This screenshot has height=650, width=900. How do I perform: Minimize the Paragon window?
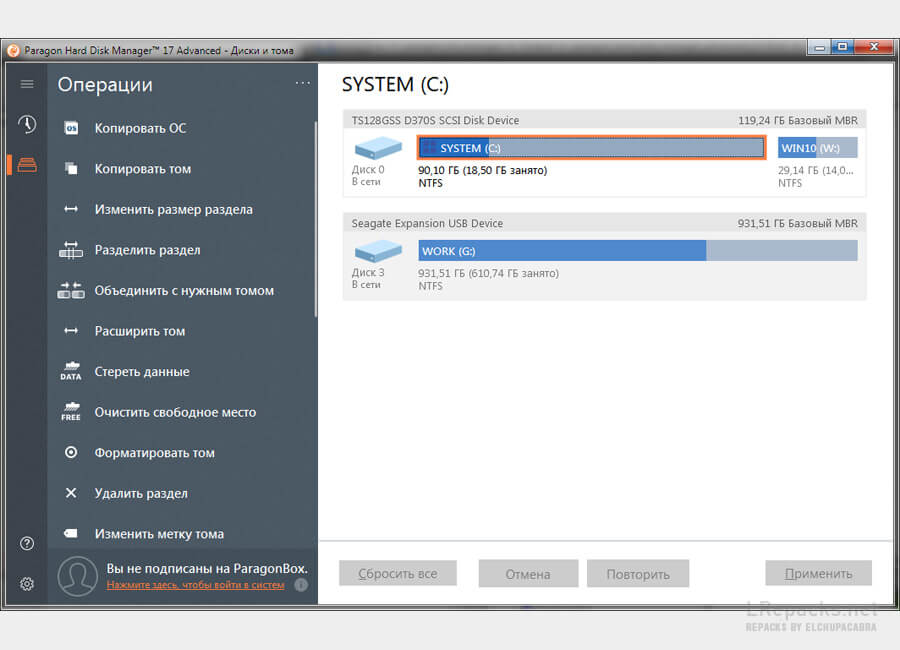tap(820, 47)
